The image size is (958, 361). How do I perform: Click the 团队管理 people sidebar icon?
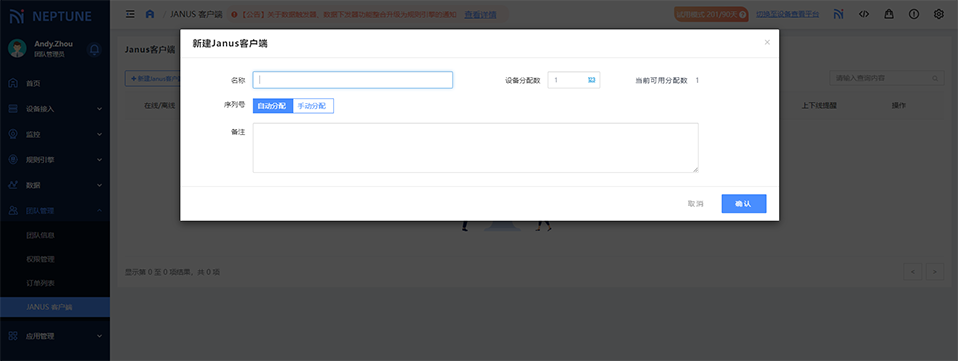coord(13,210)
